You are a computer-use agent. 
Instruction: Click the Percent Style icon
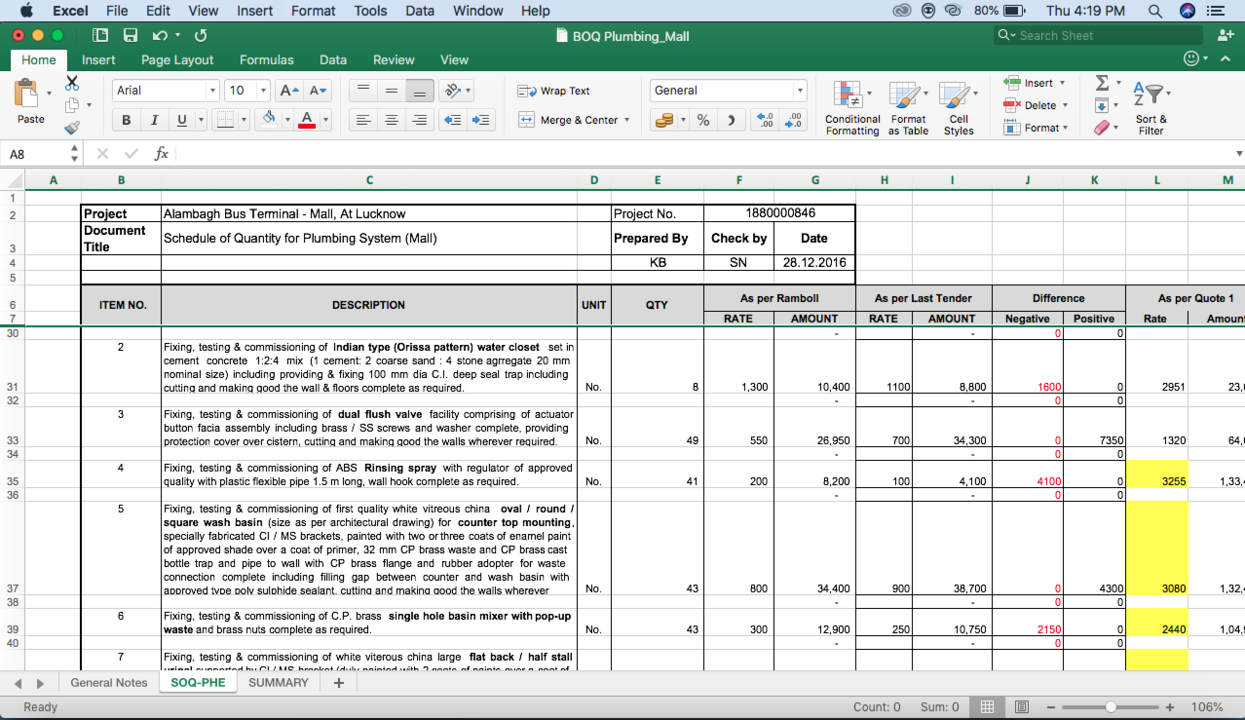point(703,120)
